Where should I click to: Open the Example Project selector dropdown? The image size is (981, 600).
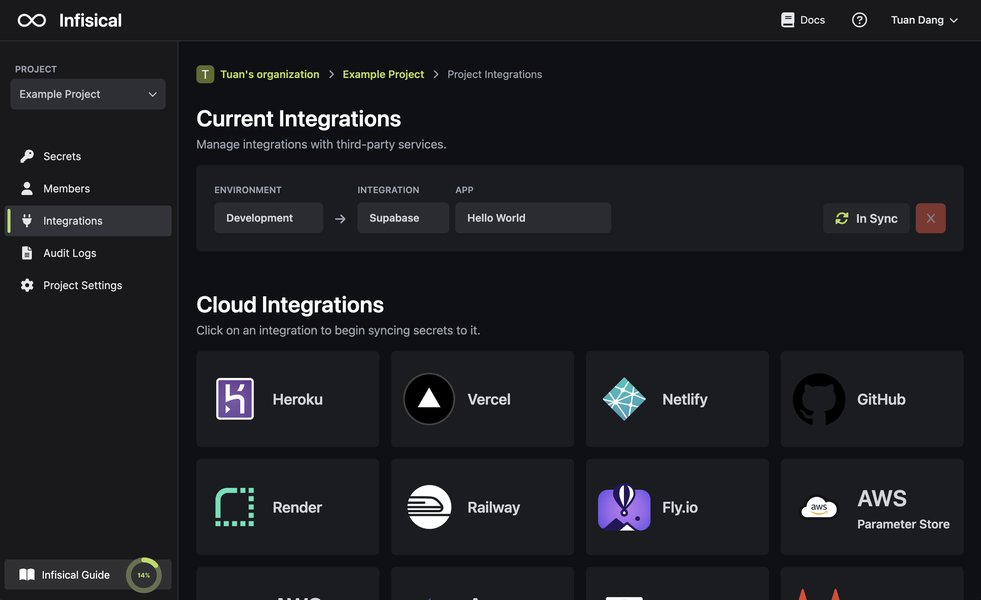point(88,94)
